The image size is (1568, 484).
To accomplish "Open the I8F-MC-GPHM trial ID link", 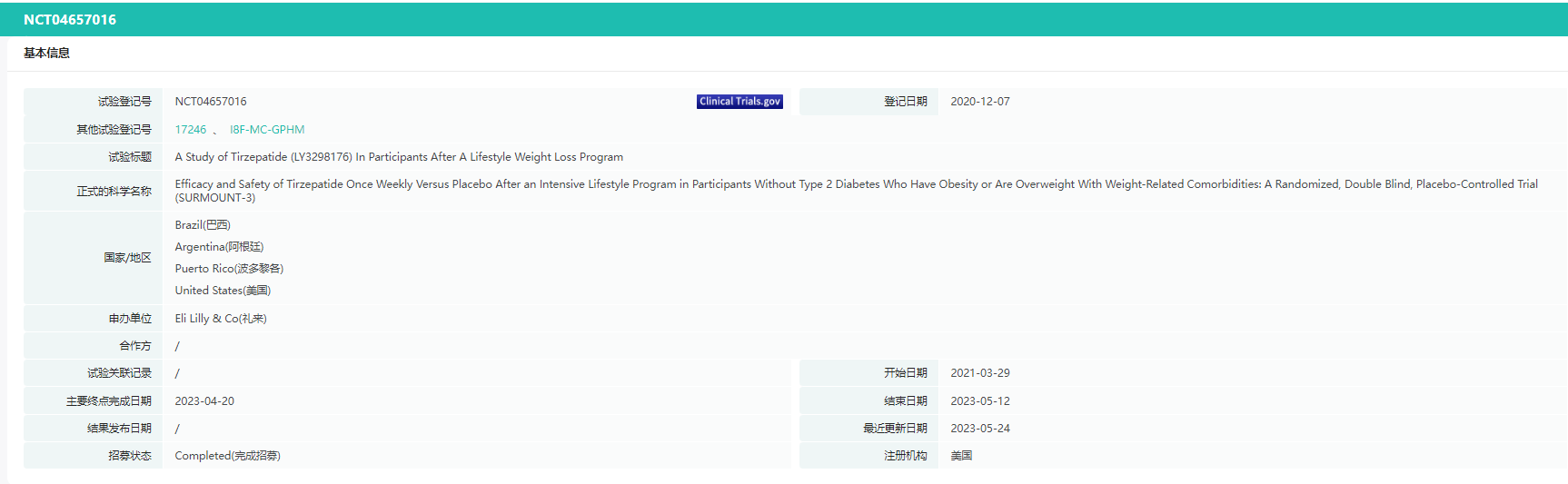I will [267, 130].
